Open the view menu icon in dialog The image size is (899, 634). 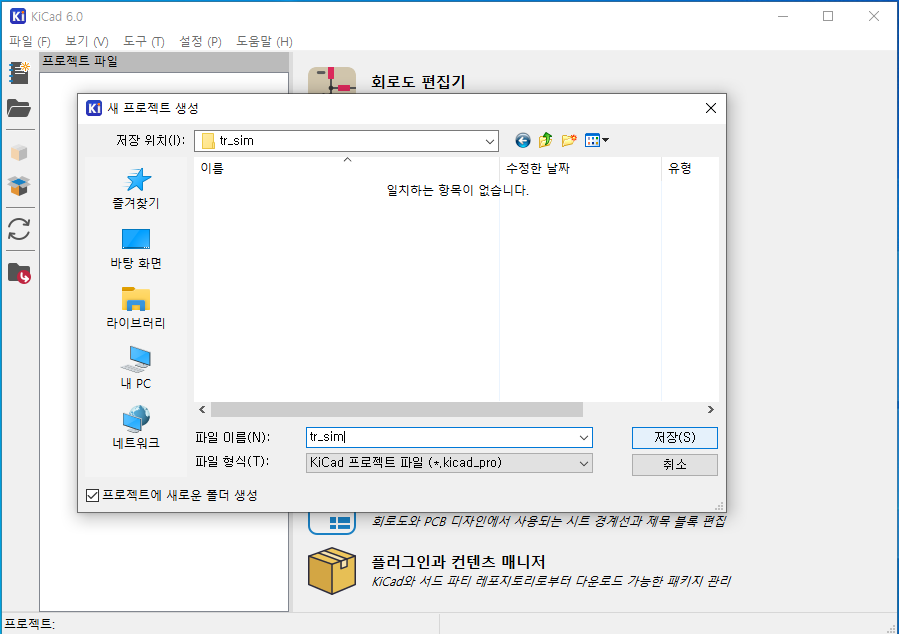[596, 140]
